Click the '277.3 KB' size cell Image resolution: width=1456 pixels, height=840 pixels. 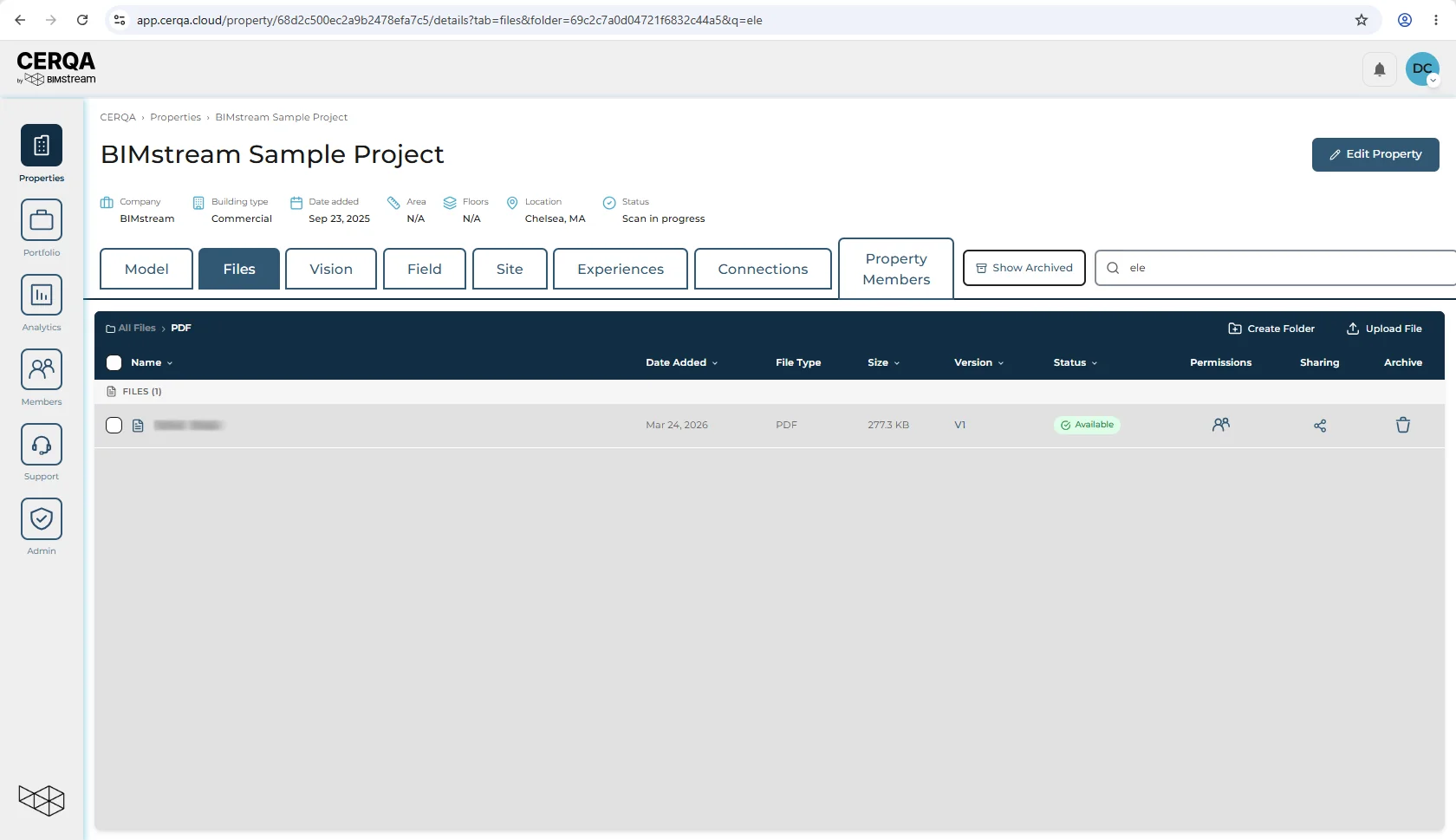888,425
